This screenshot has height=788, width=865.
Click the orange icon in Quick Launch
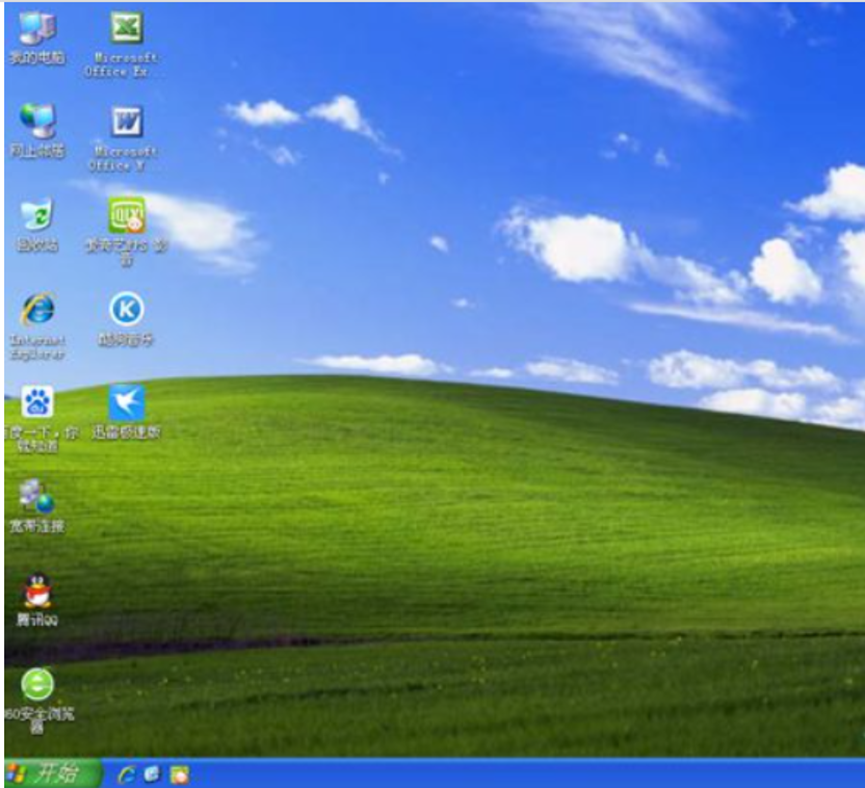point(179,774)
